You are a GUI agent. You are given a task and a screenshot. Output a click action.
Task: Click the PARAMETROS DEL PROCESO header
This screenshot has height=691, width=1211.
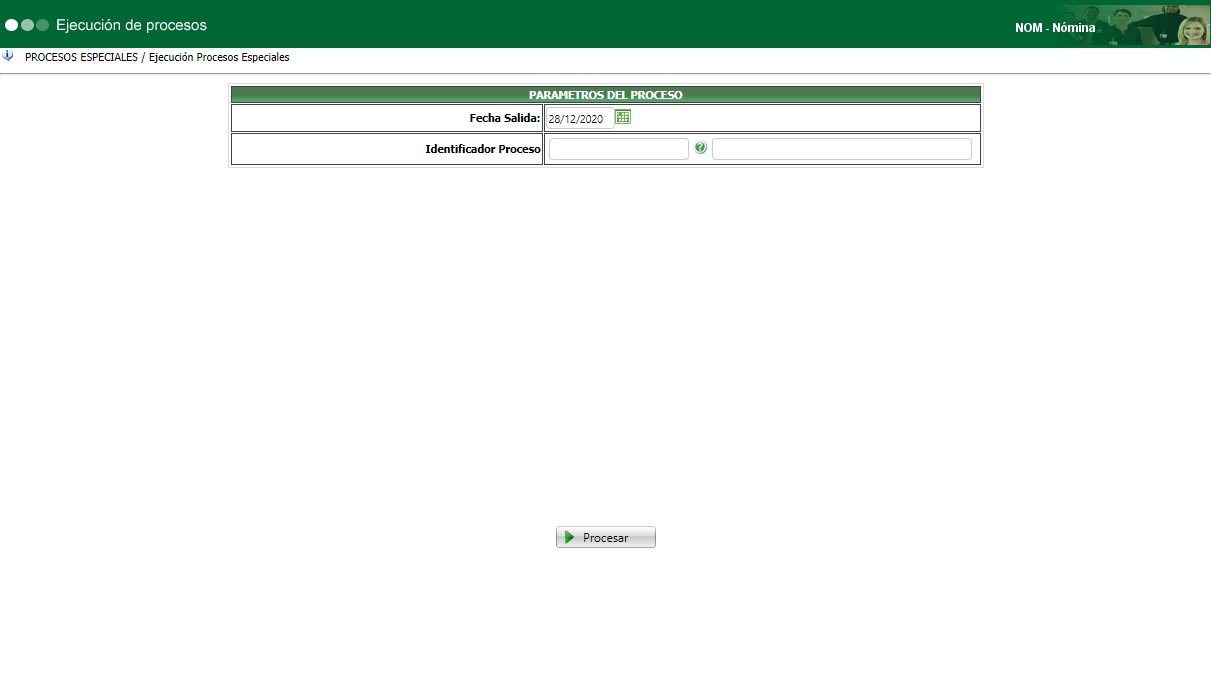click(606, 94)
